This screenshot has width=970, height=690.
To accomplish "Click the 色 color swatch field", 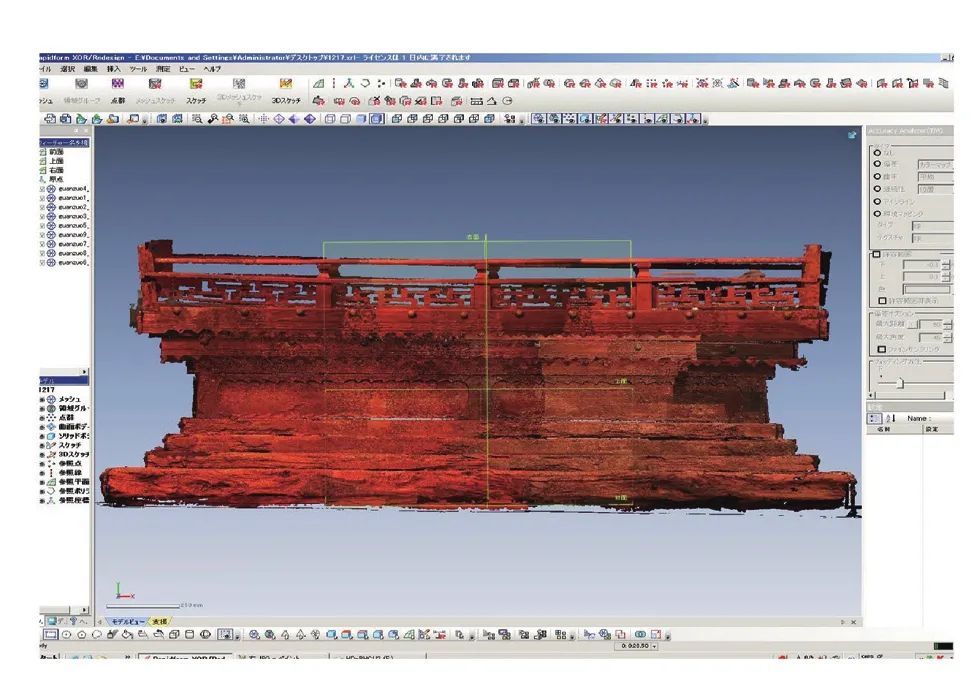I will (x=926, y=289).
